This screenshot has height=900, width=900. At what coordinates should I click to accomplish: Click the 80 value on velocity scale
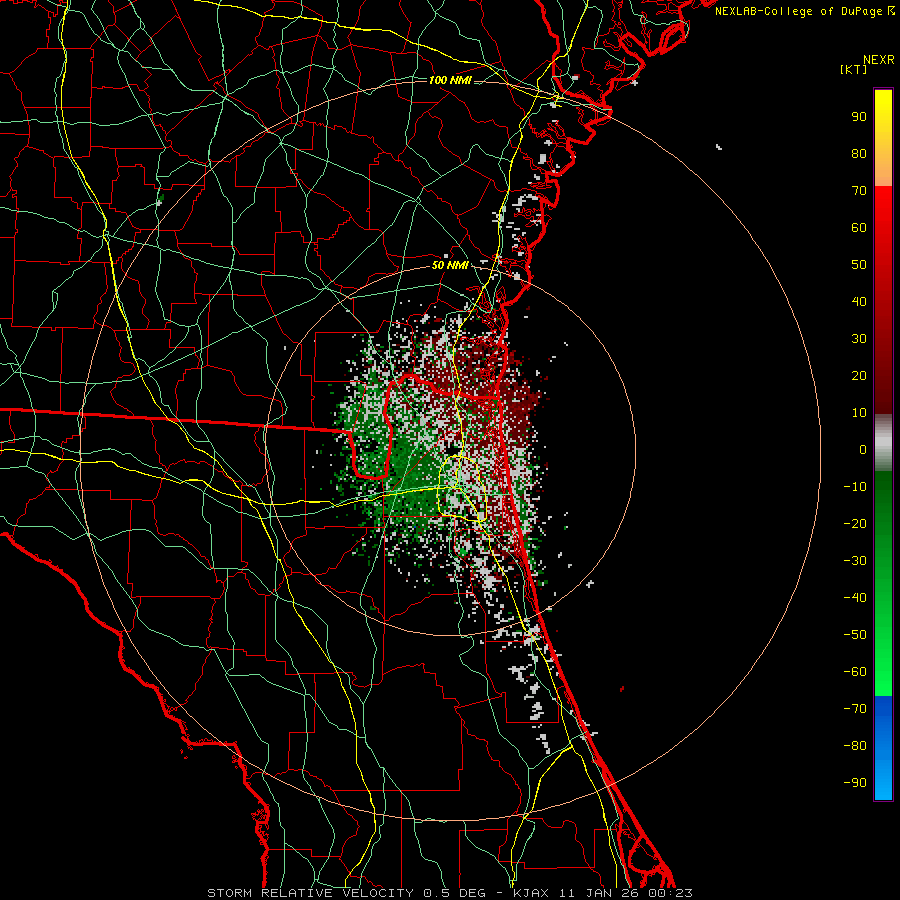[859, 153]
